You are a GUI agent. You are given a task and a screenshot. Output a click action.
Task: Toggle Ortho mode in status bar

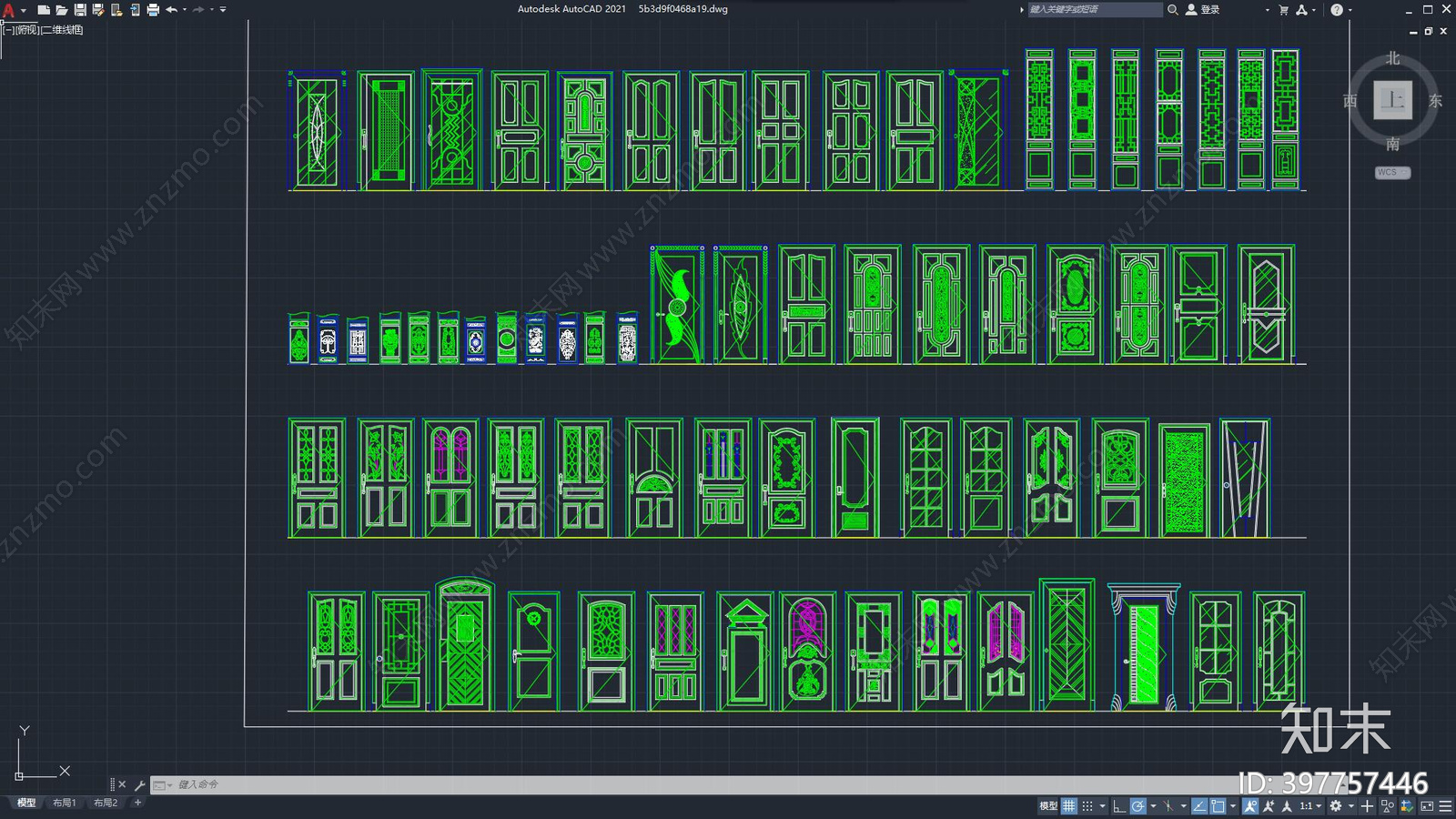(x=1119, y=806)
